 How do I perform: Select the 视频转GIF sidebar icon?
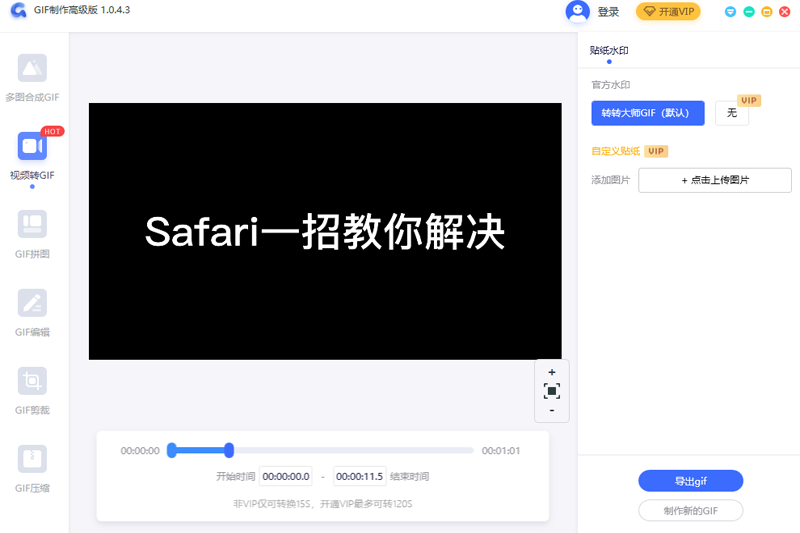click(x=32, y=147)
